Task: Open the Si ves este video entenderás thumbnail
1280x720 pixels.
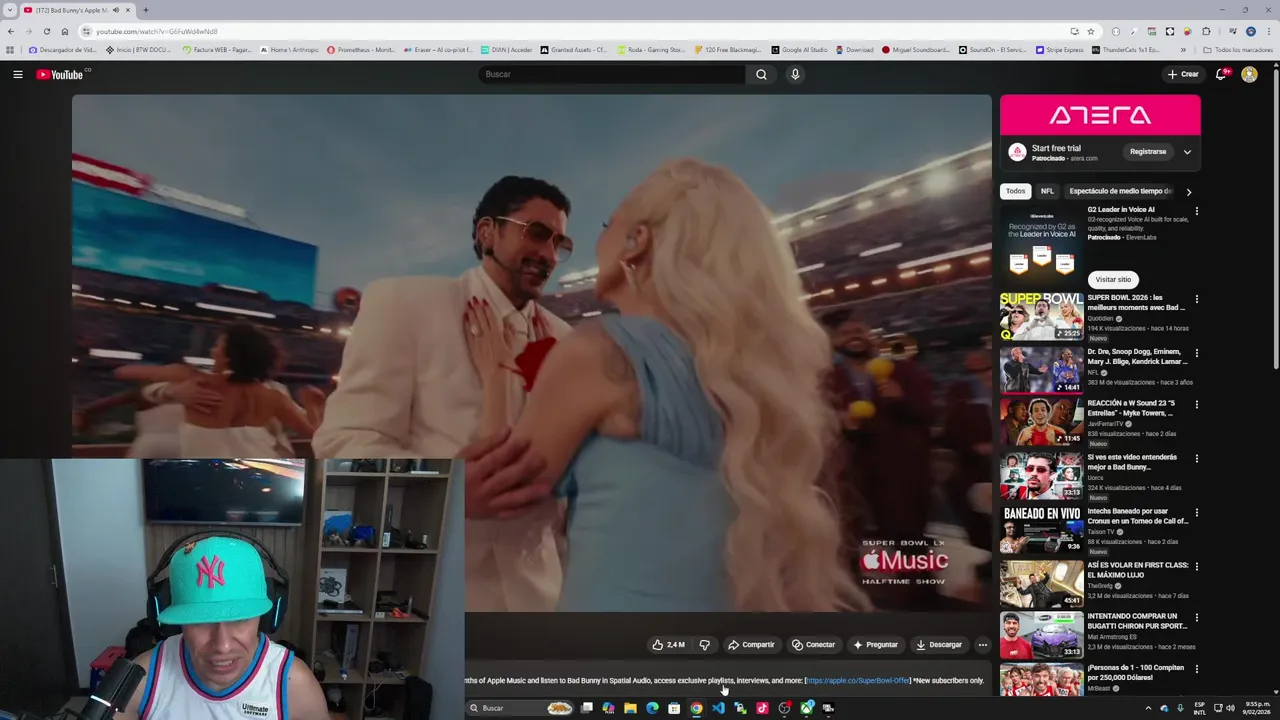Action: point(1041,476)
